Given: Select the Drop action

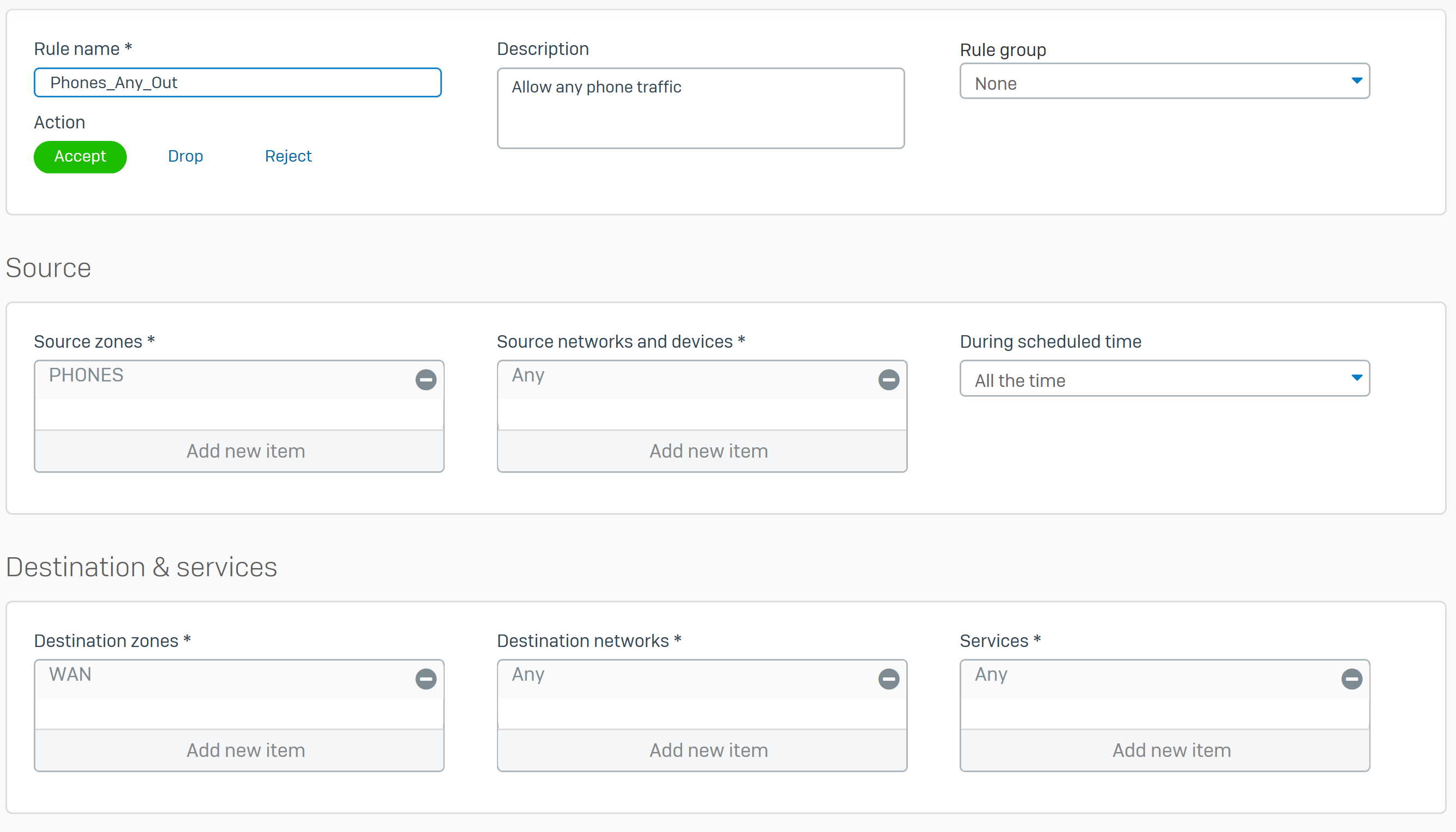Looking at the screenshot, I should 185,156.
